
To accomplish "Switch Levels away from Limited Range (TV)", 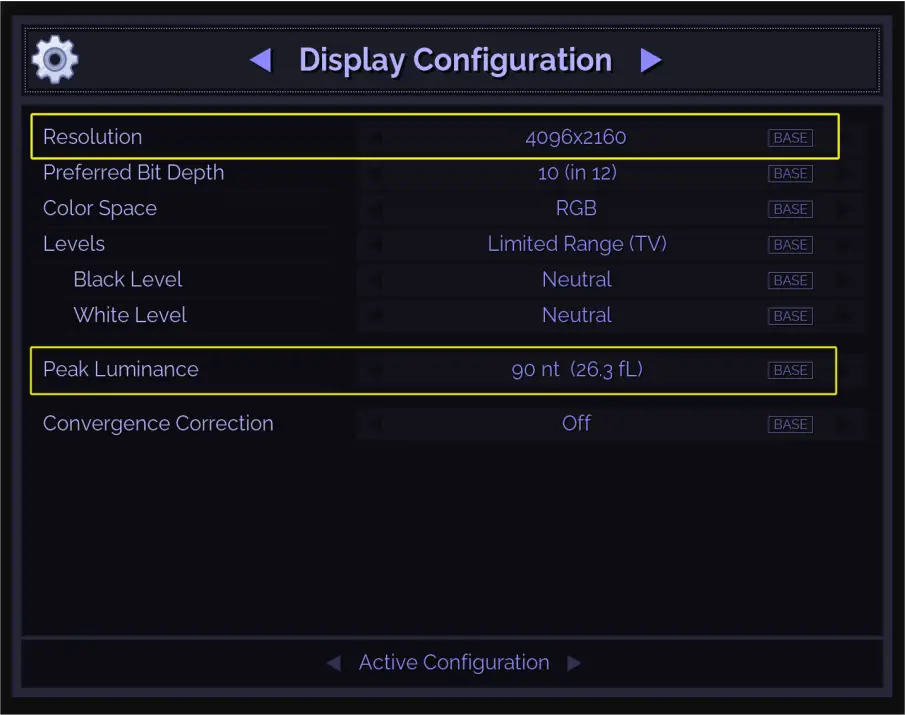I will (577, 244).
